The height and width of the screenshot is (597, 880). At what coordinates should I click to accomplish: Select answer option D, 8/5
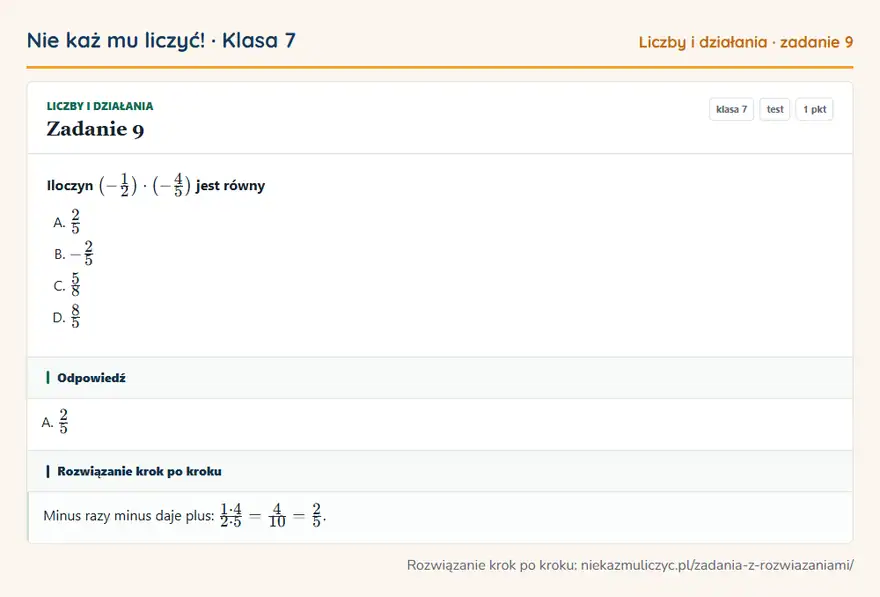click(x=67, y=316)
